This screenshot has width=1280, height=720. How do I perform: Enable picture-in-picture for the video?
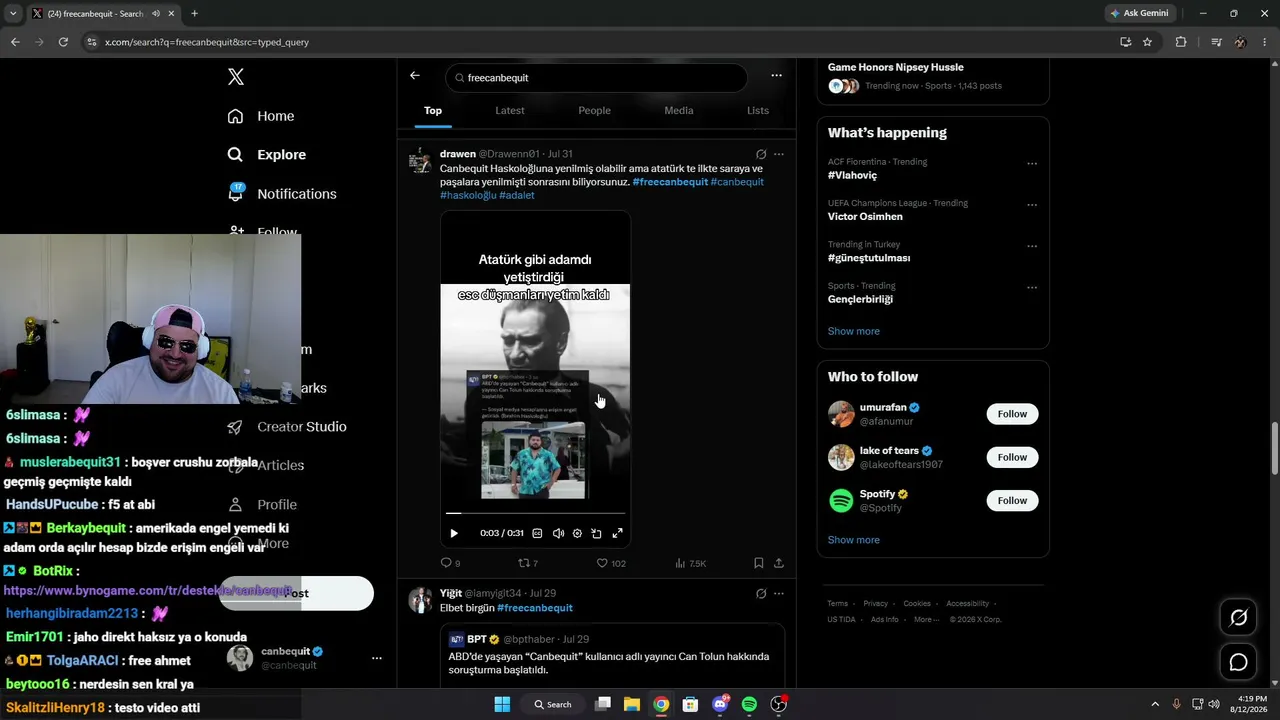coord(596,534)
